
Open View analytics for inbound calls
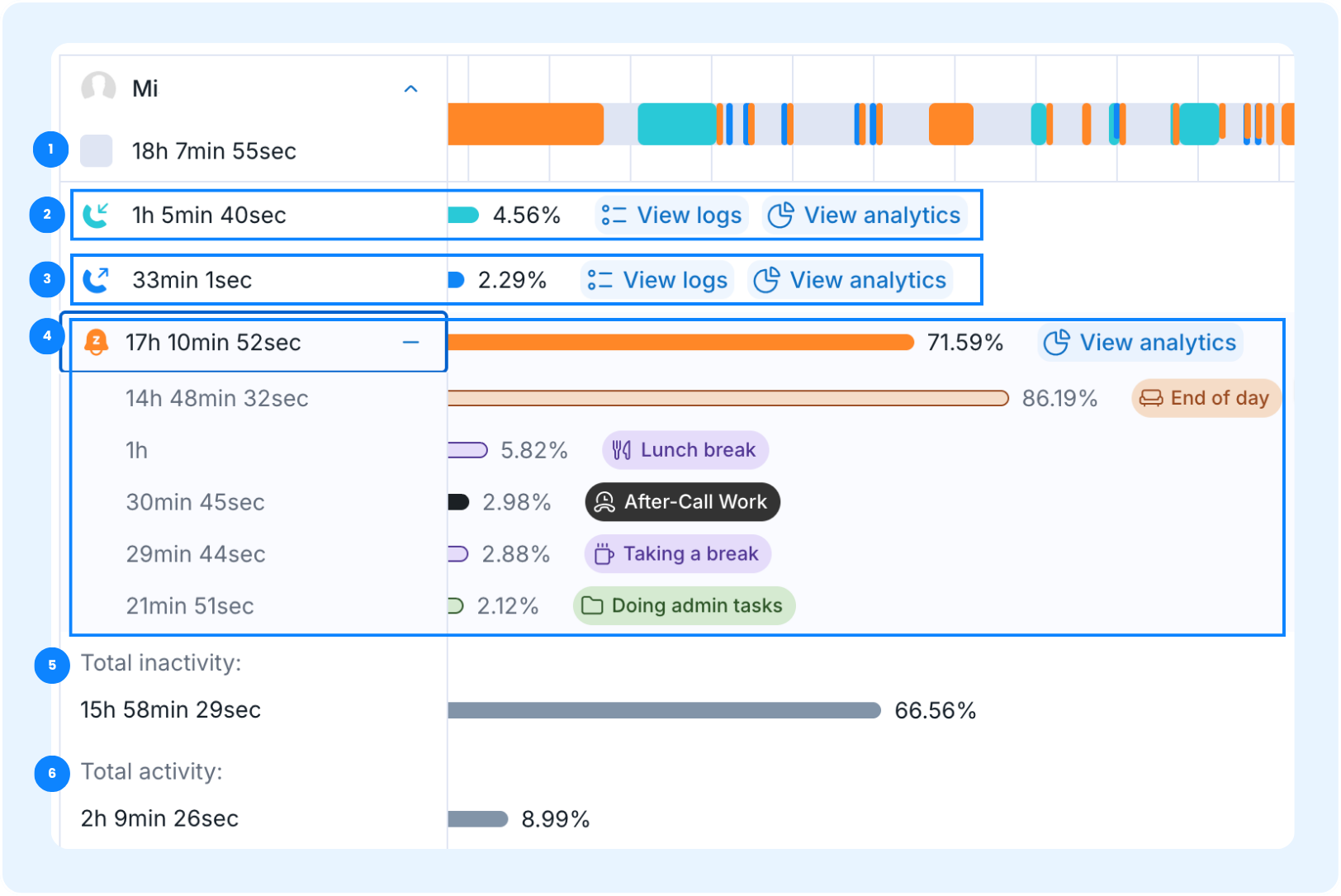click(865, 216)
